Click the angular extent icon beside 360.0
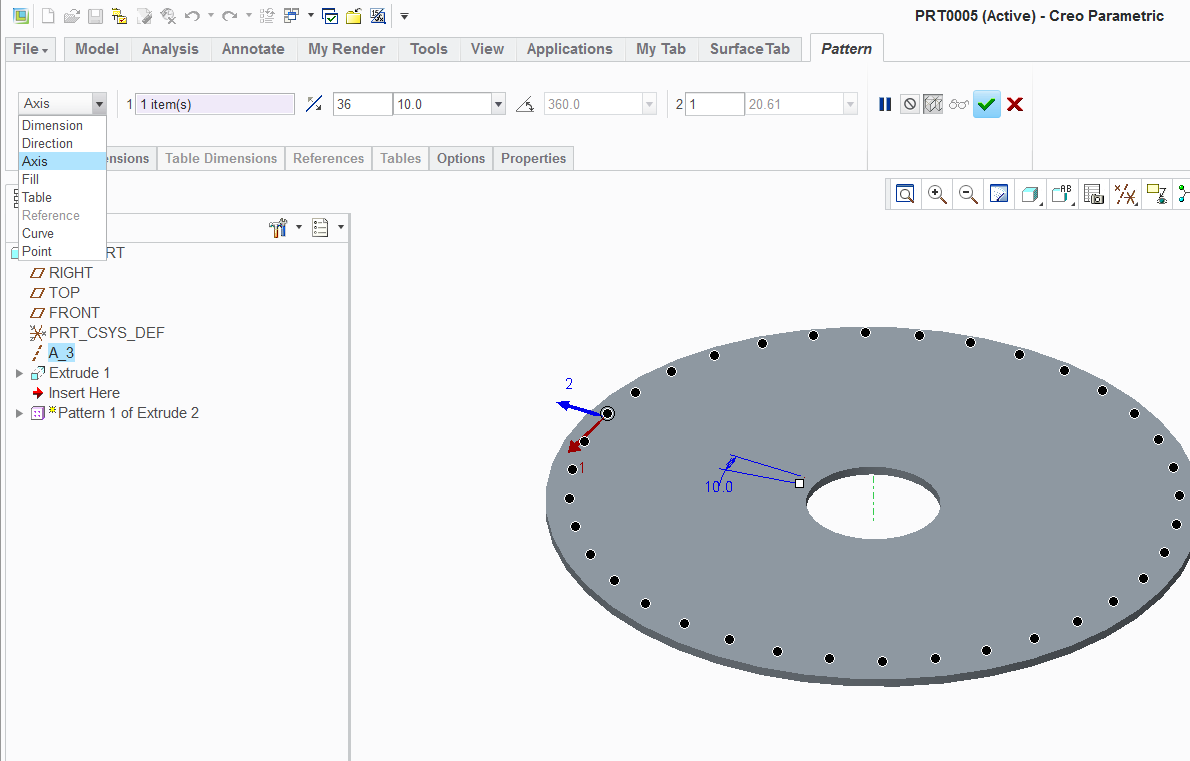Viewport: 1190px width, 761px height. tap(525, 104)
